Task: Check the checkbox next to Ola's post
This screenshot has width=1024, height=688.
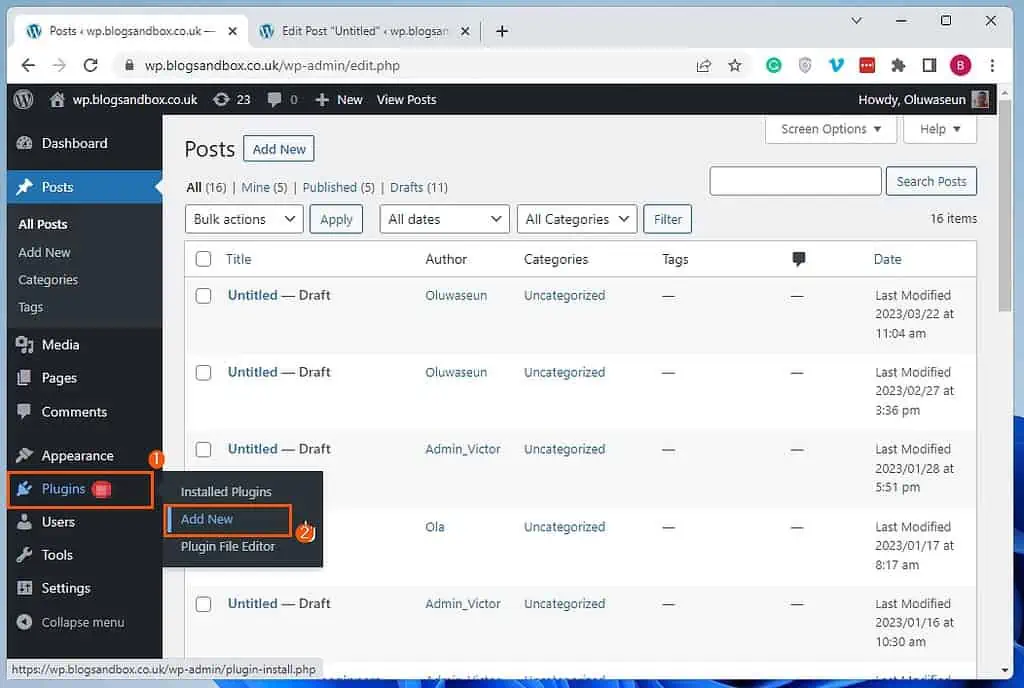Action: (203, 527)
